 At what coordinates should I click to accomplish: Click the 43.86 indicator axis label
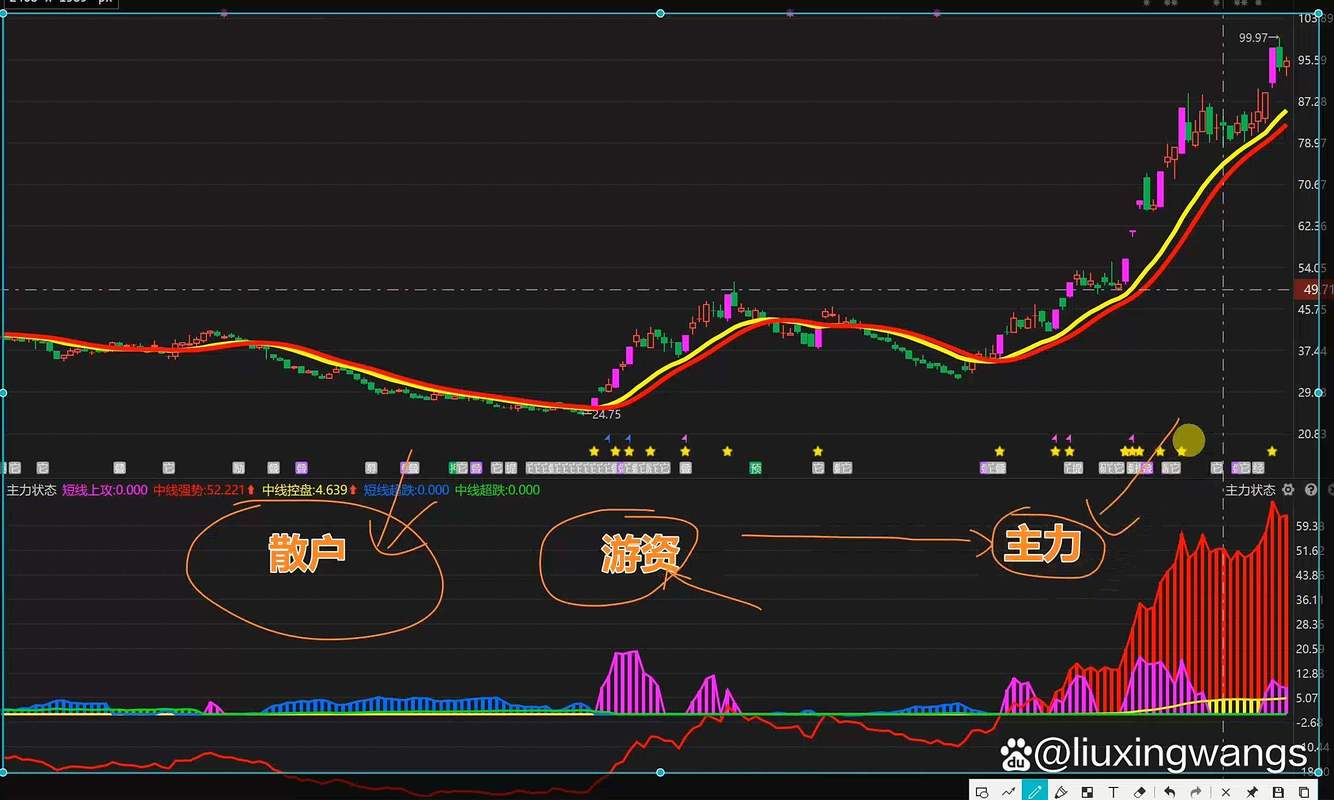pyautogui.click(x=1310, y=576)
